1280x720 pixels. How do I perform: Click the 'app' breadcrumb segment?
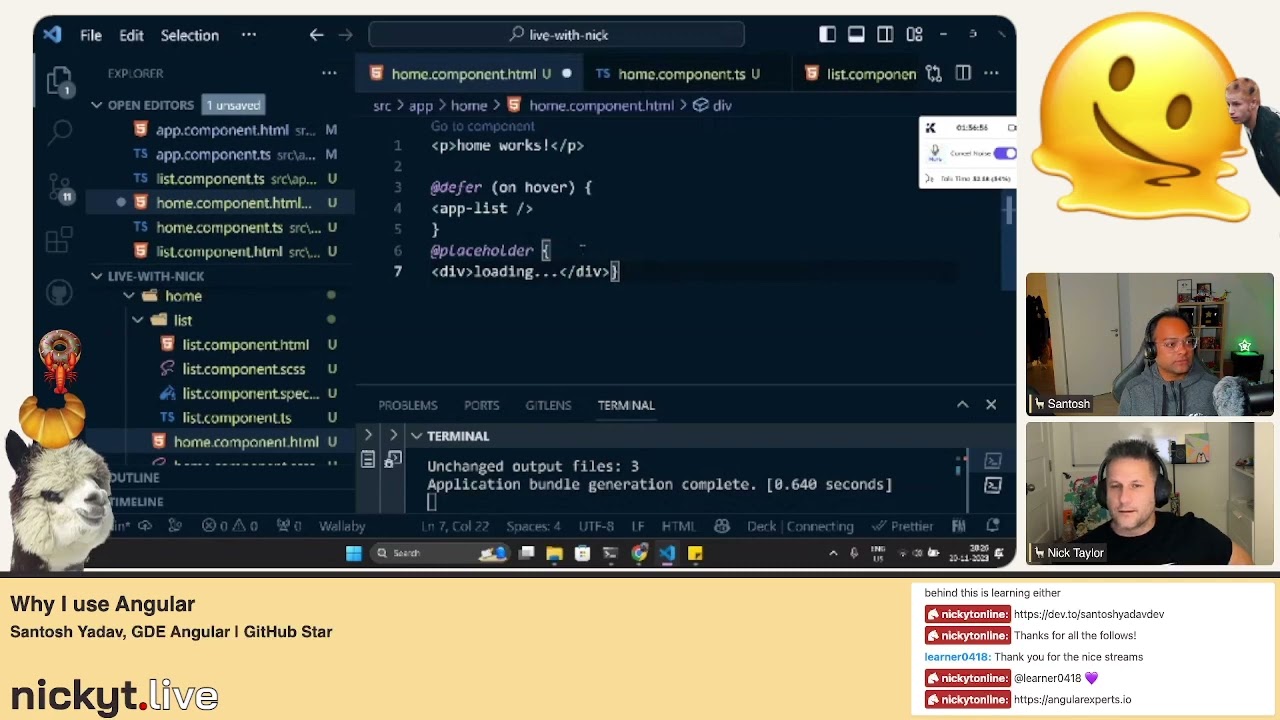click(420, 105)
